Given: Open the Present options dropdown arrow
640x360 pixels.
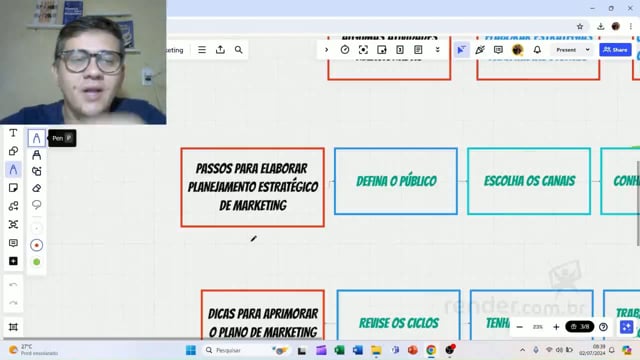Looking at the screenshot, I should tap(588, 50).
